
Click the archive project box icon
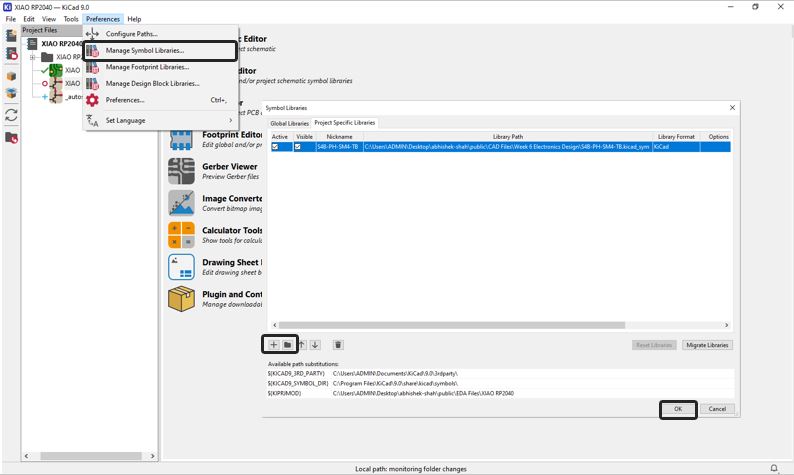tap(11, 76)
